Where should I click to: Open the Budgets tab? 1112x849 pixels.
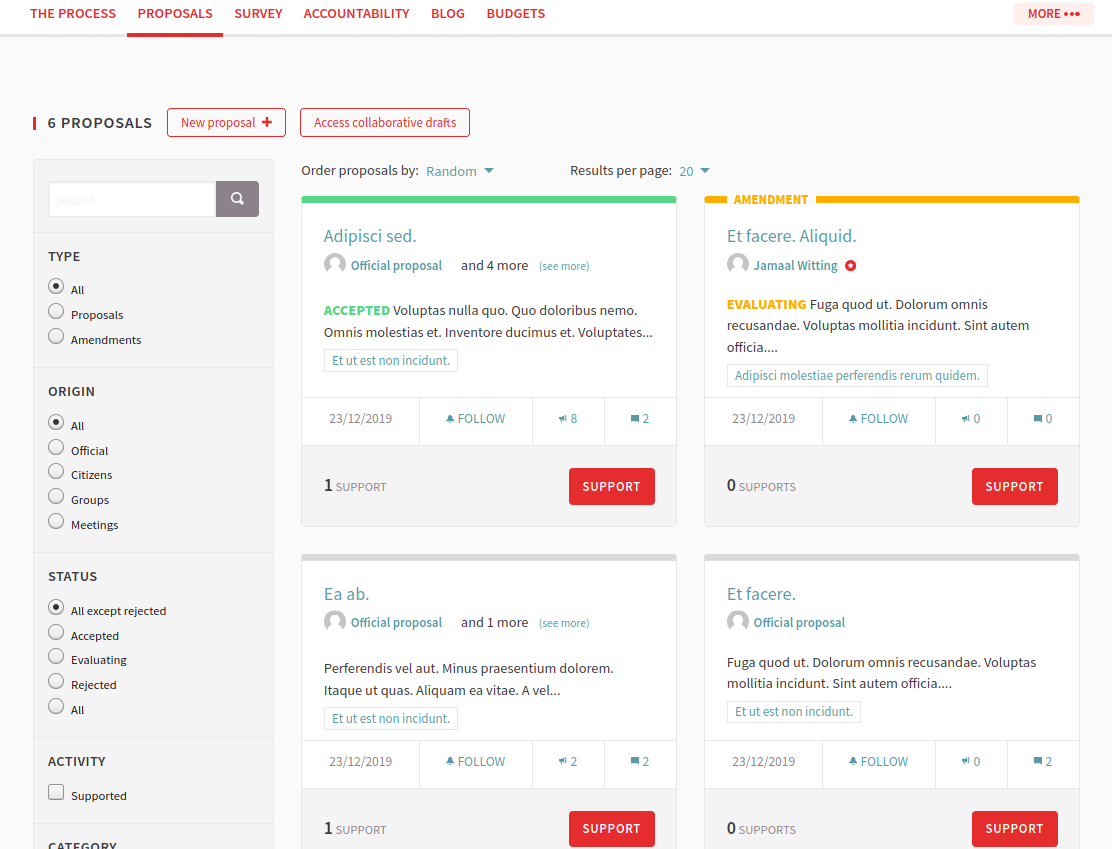(516, 14)
